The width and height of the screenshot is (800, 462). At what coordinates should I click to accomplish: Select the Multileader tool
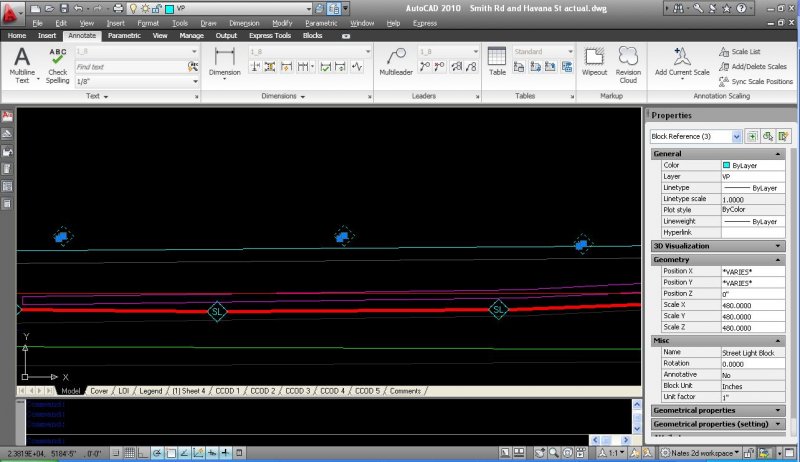coord(396,62)
